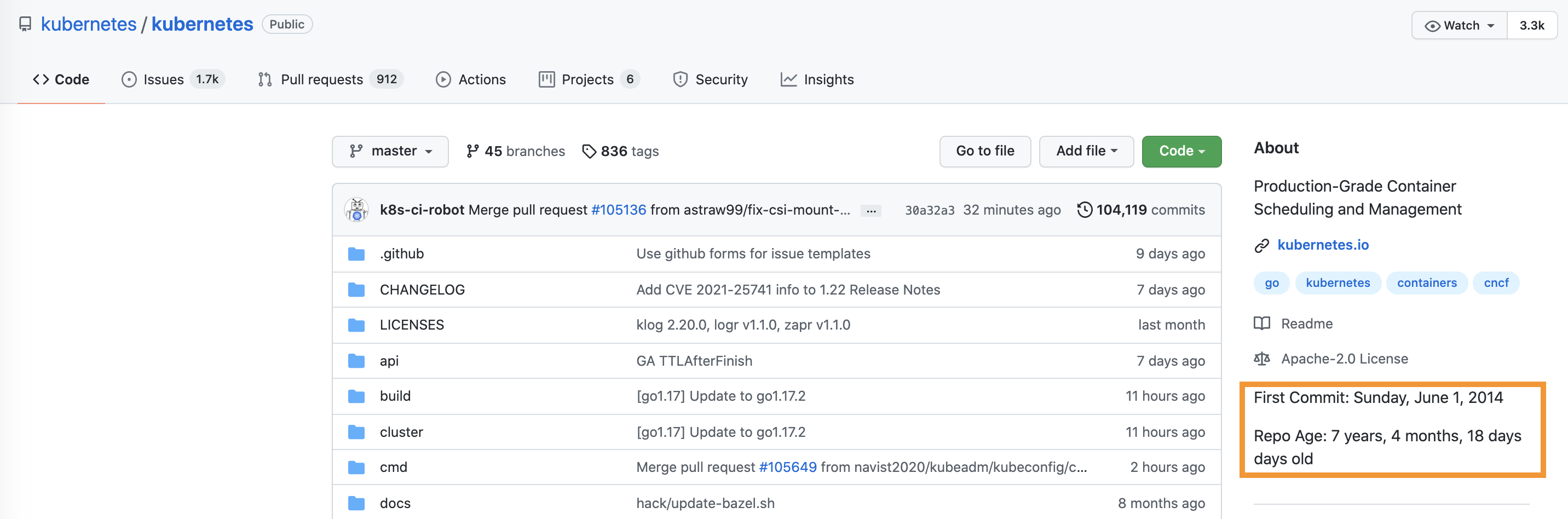The image size is (1568, 519).
Task: Open the build folder name
Action: tap(395, 396)
